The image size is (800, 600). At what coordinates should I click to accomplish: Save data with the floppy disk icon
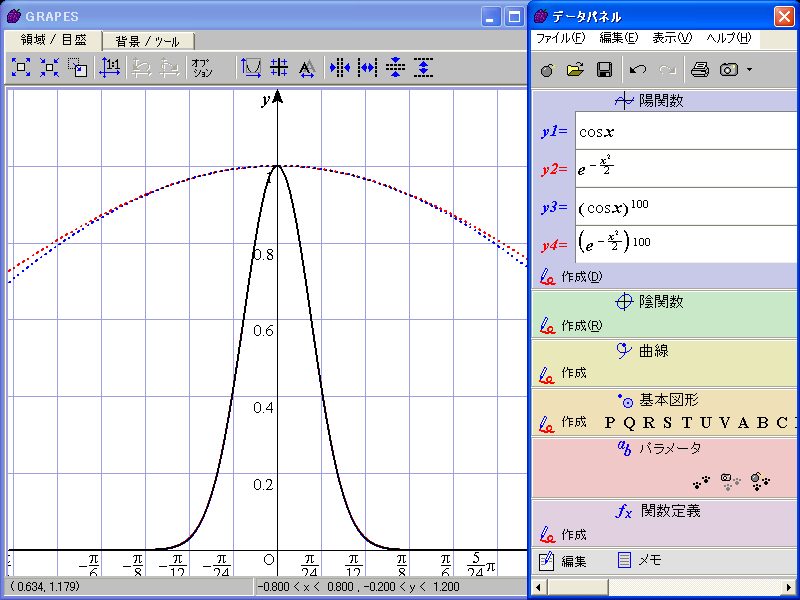604,70
